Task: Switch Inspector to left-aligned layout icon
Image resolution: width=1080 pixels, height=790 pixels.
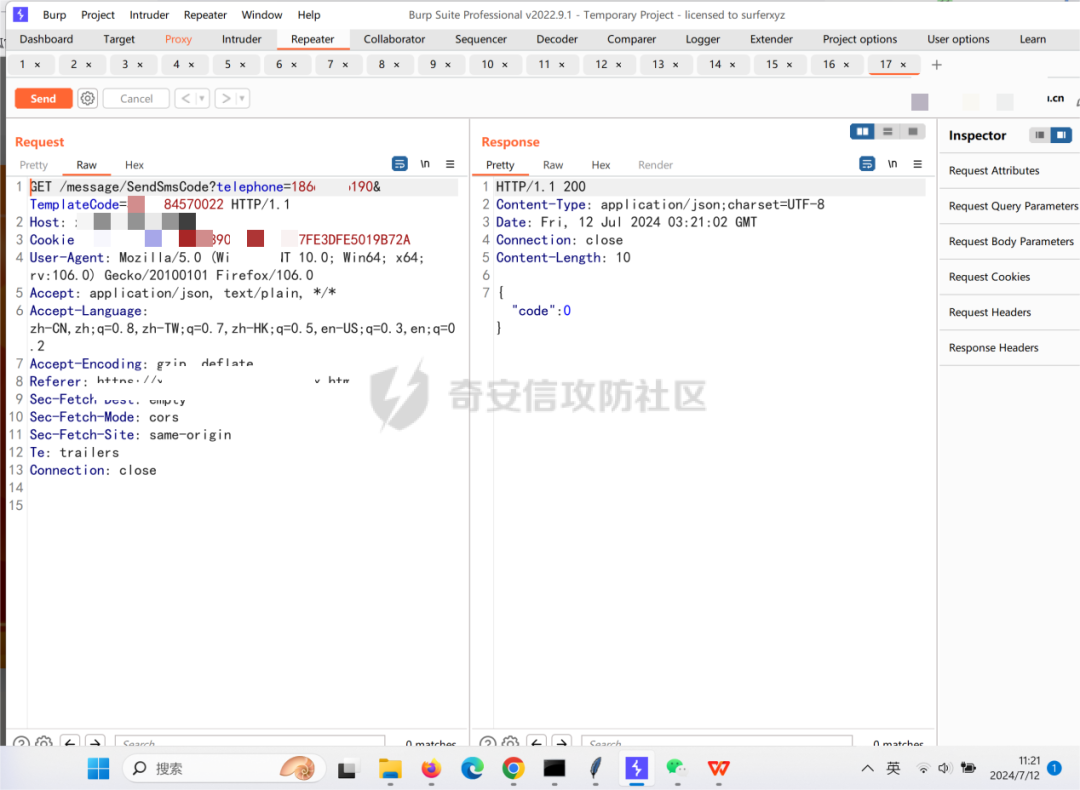Action: (1040, 135)
